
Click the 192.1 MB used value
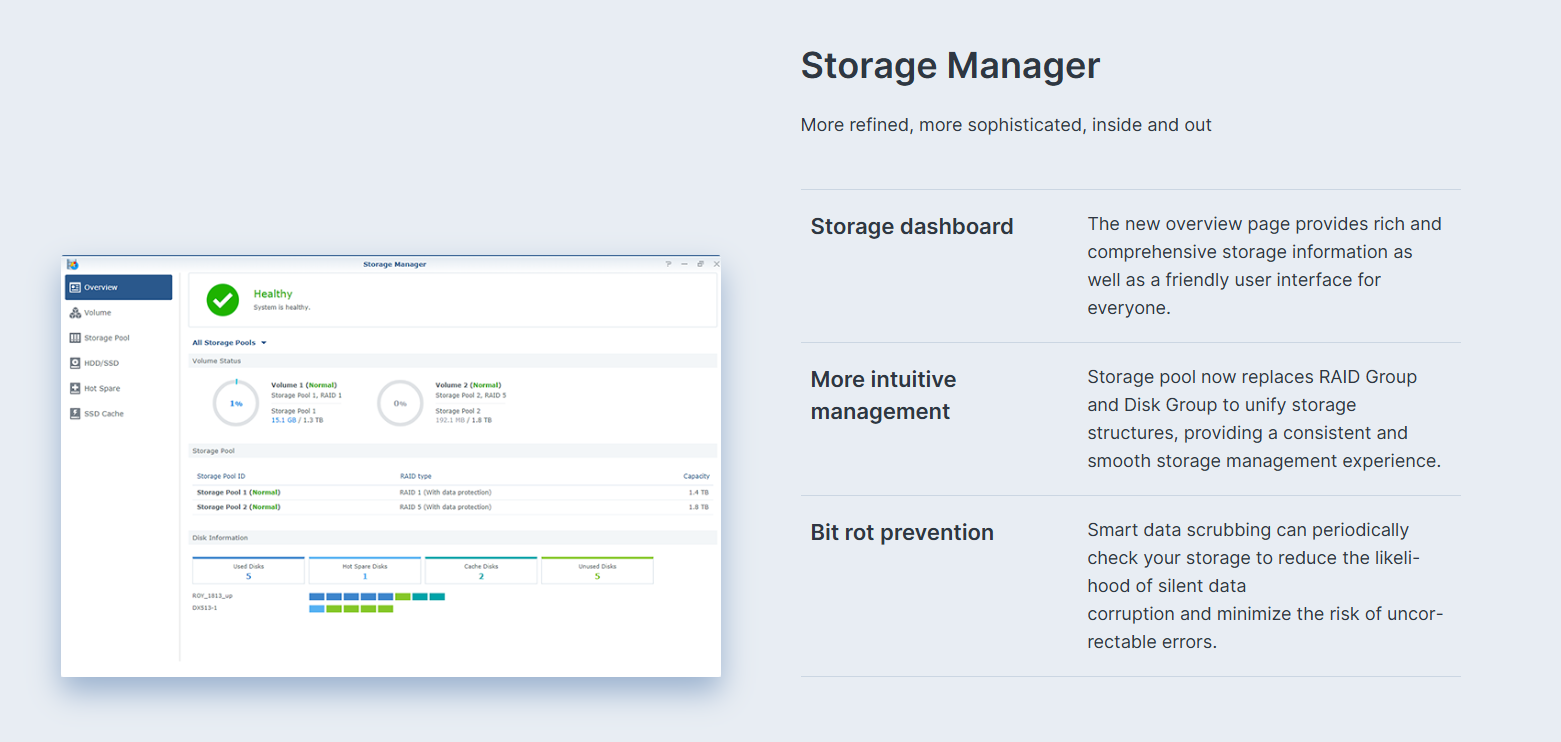point(449,420)
